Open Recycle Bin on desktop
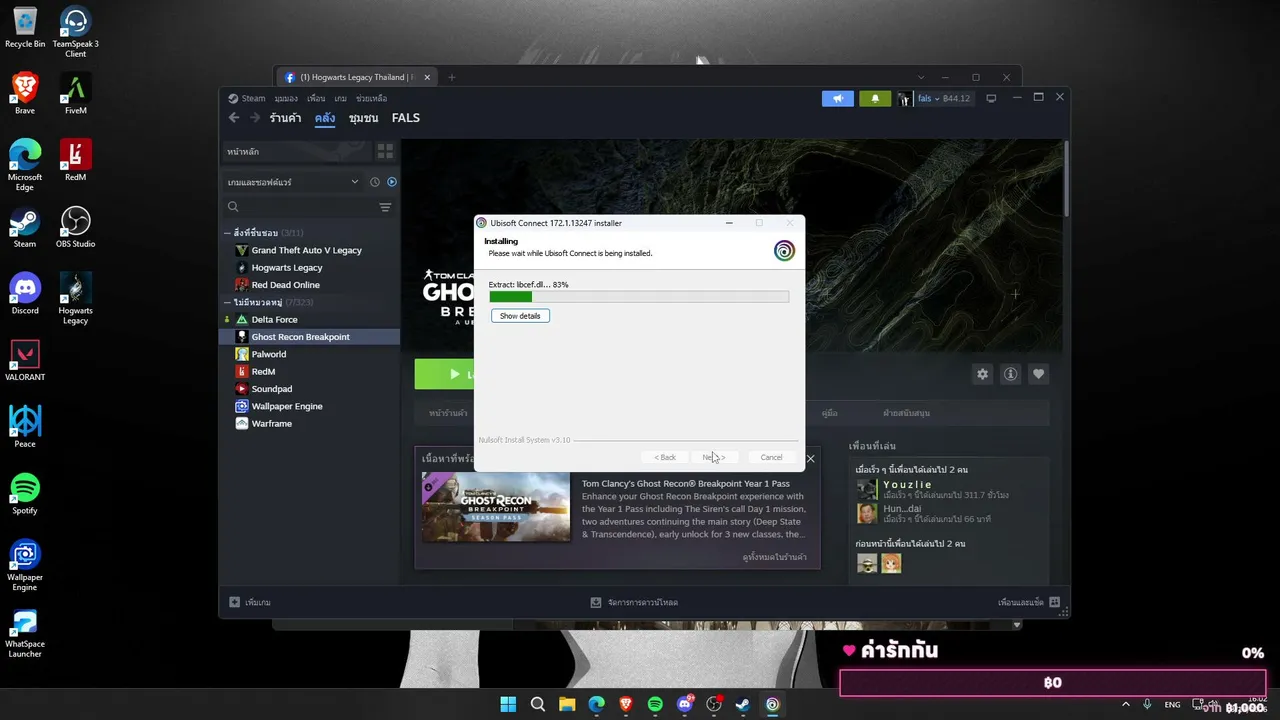This screenshot has width=1280, height=720. 25,28
